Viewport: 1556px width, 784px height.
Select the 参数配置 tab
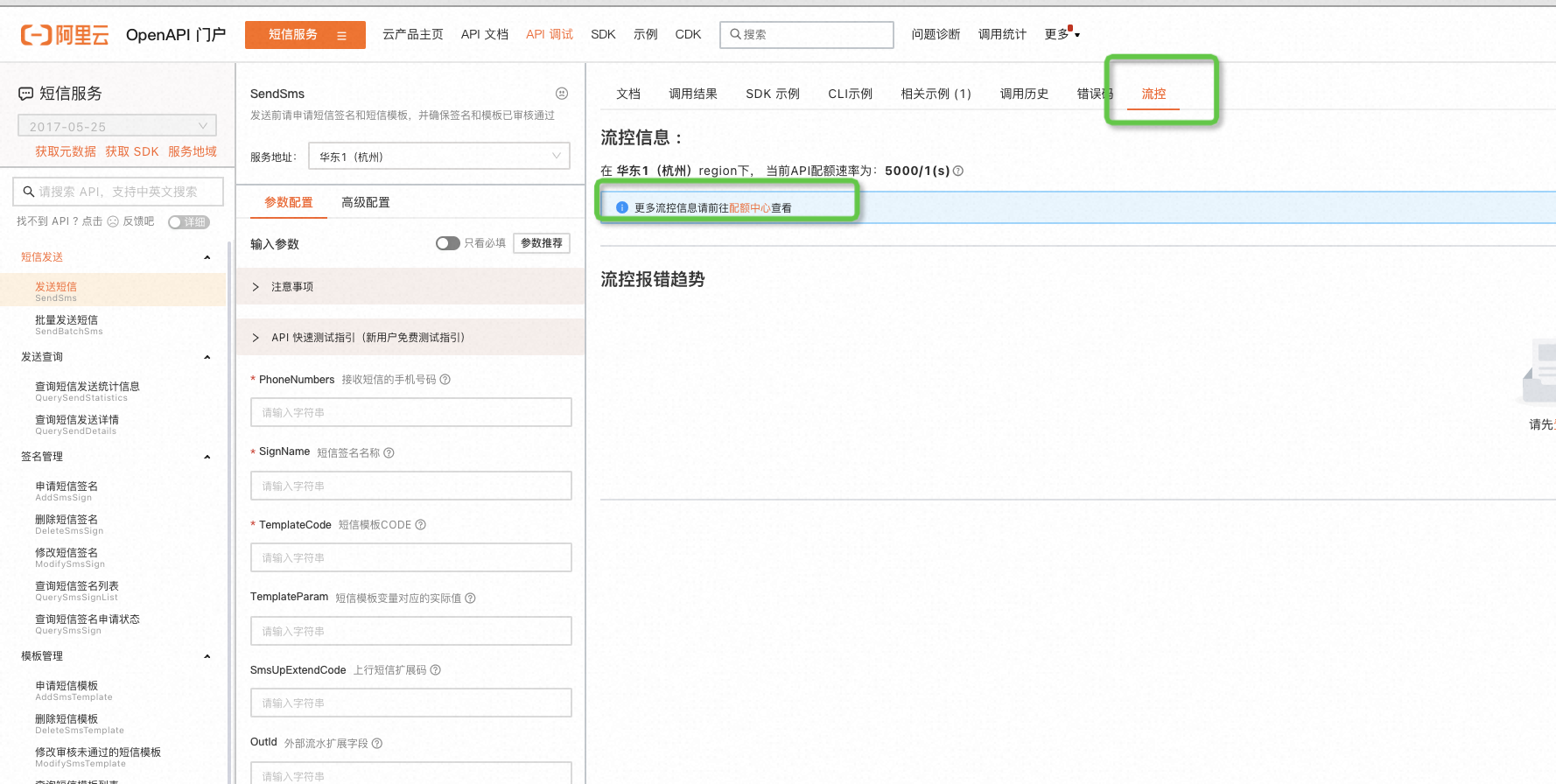(289, 202)
